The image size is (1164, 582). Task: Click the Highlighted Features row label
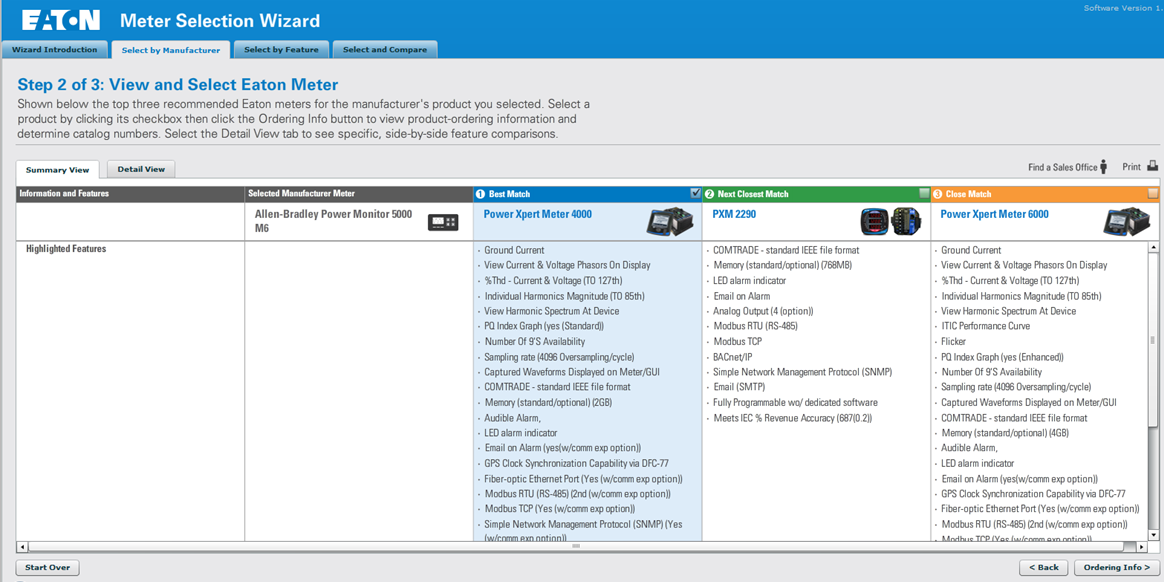pos(66,249)
